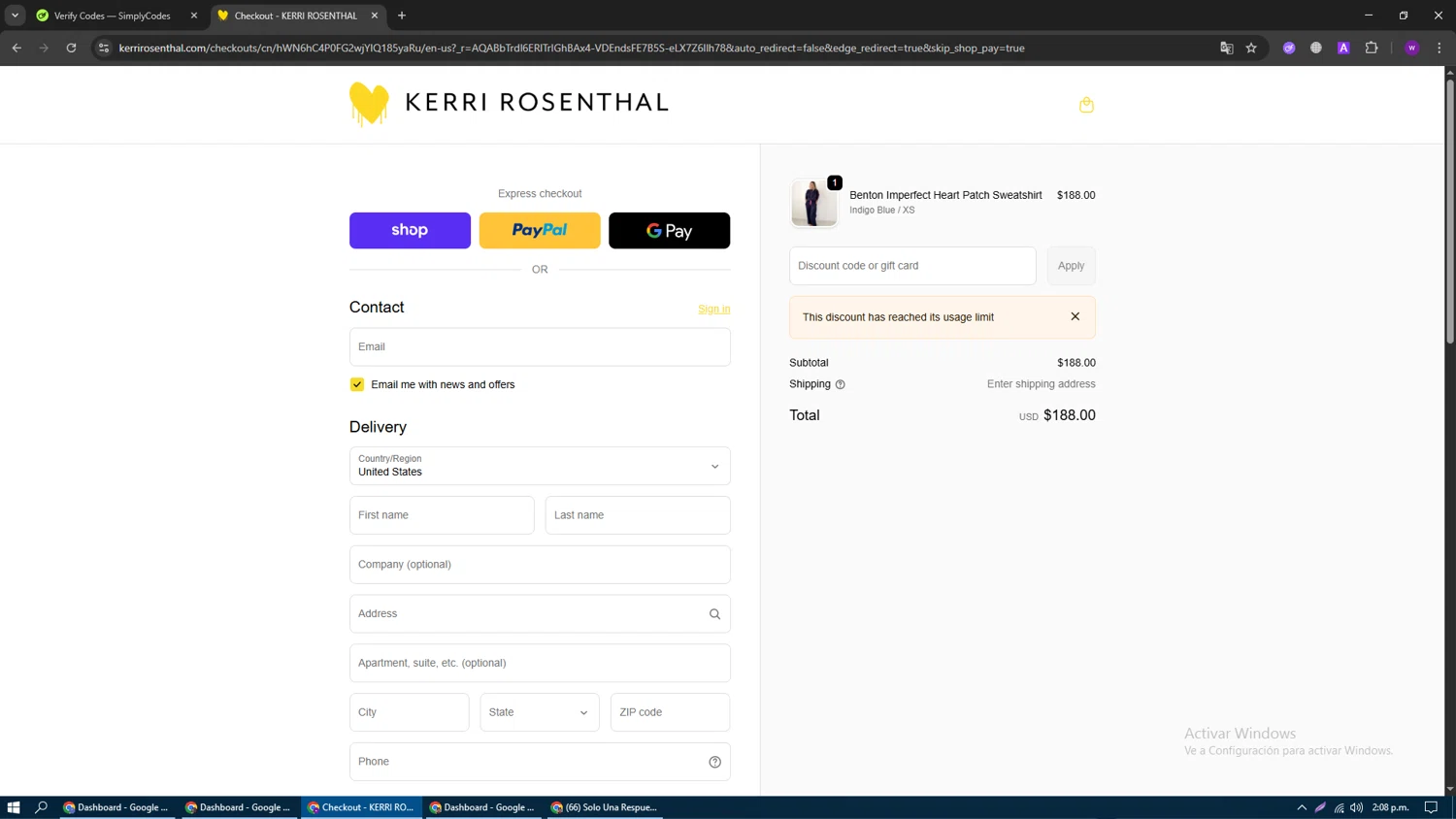Reload the page with browser refresh
The height and width of the screenshot is (819, 1456).
pyautogui.click(x=71, y=48)
